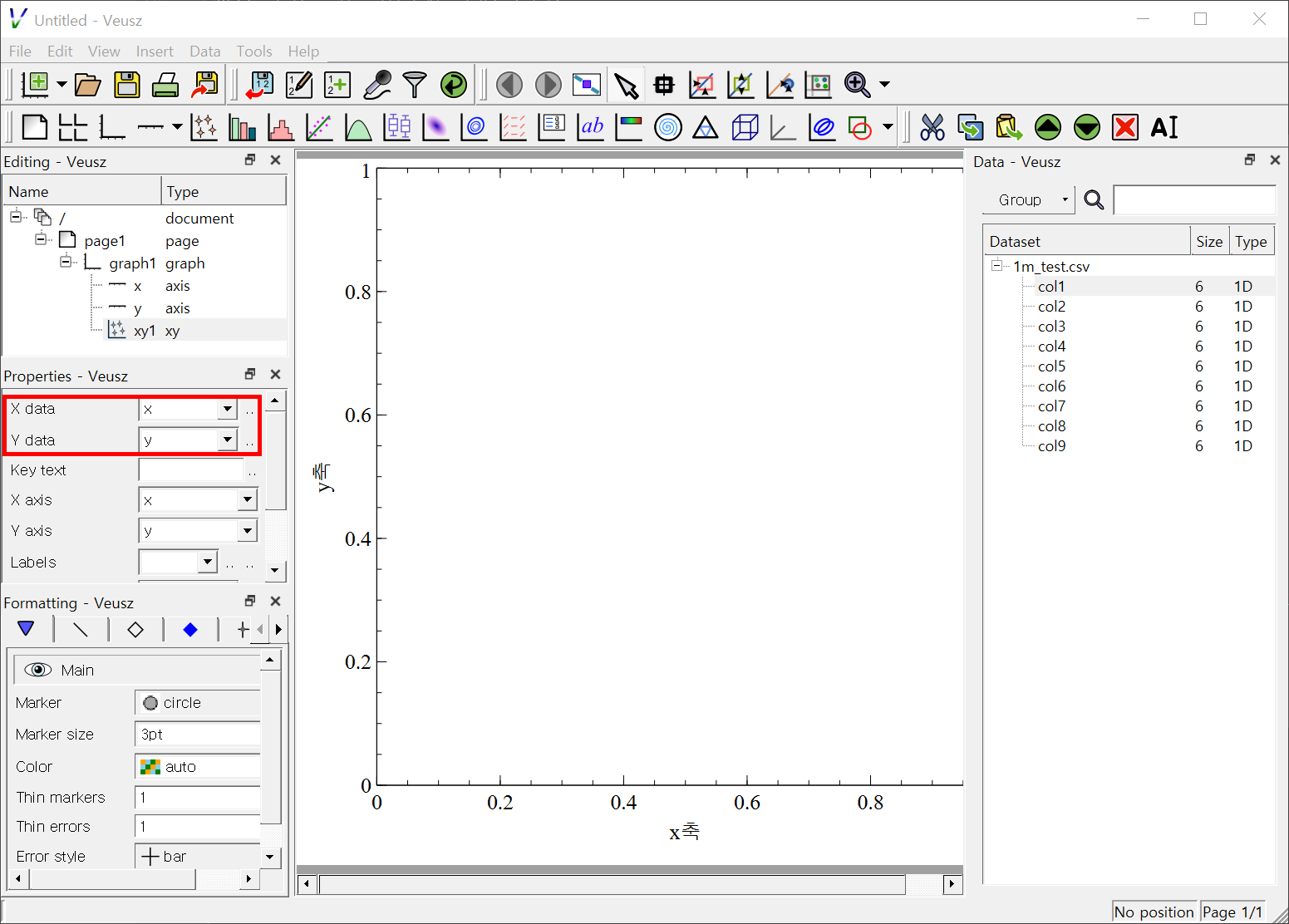Delete the selected widget red X
The image size is (1289, 924).
tap(1125, 127)
